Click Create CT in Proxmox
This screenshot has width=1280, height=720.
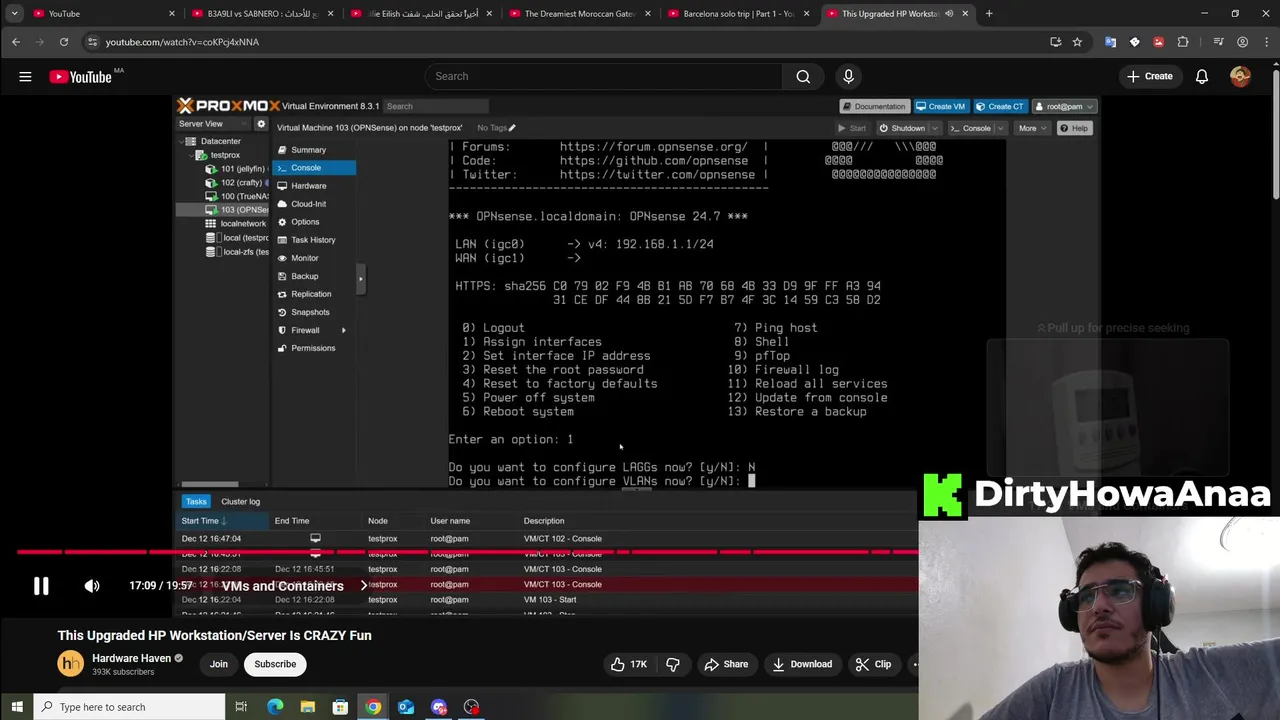click(1000, 106)
